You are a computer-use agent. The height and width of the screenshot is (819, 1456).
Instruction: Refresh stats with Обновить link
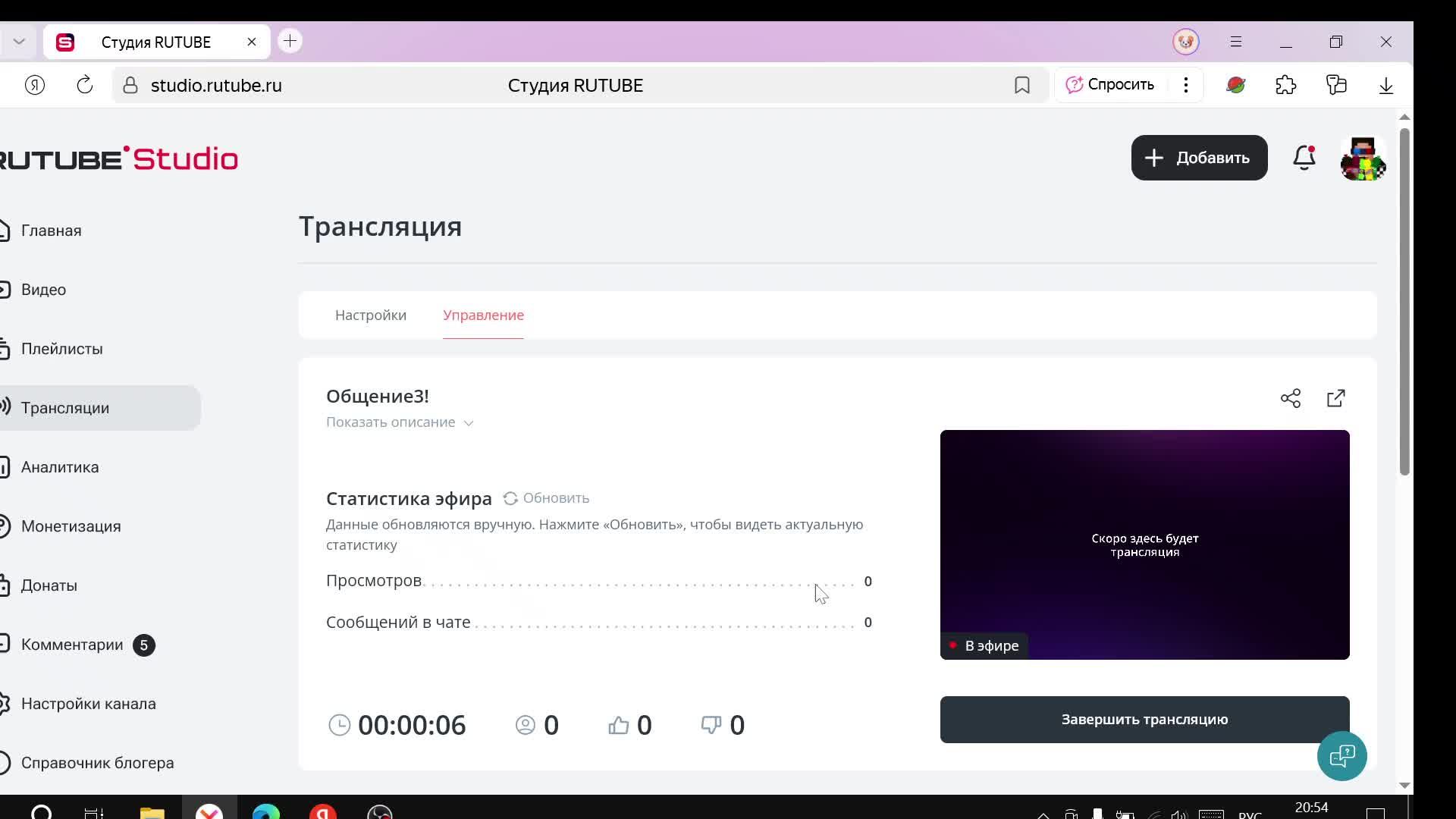(x=546, y=498)
